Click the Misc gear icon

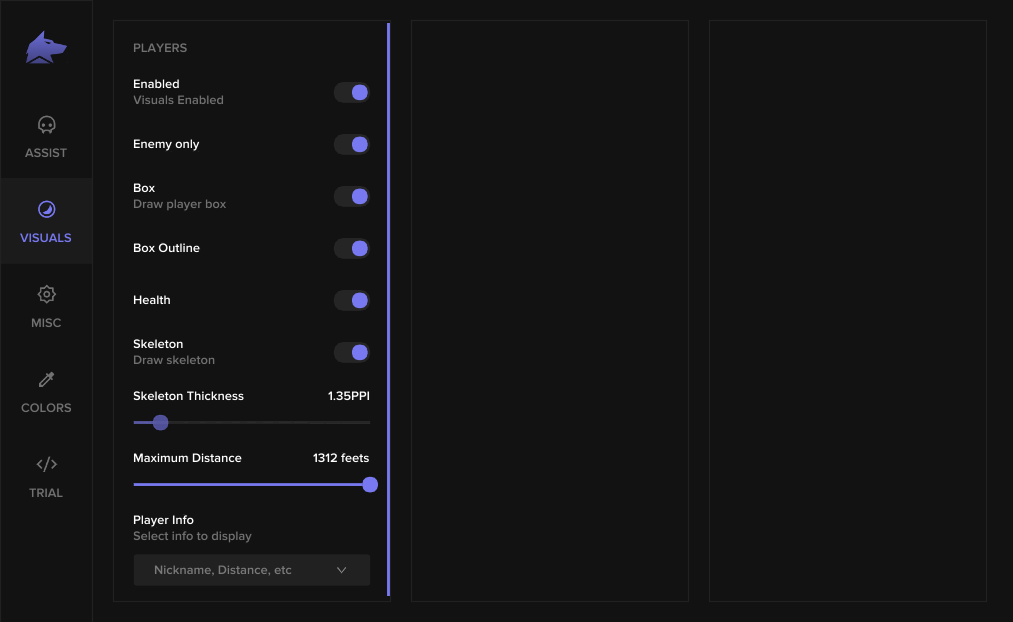point(47,295)
